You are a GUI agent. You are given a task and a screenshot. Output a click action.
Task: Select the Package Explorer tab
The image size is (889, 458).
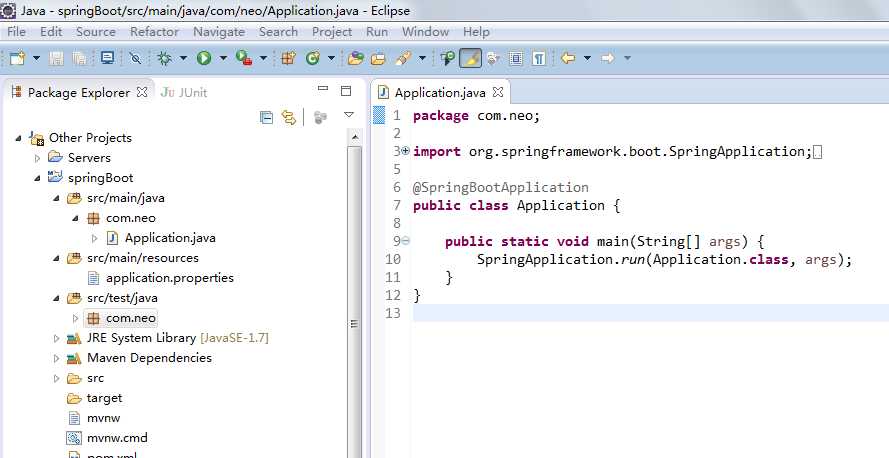78,92
